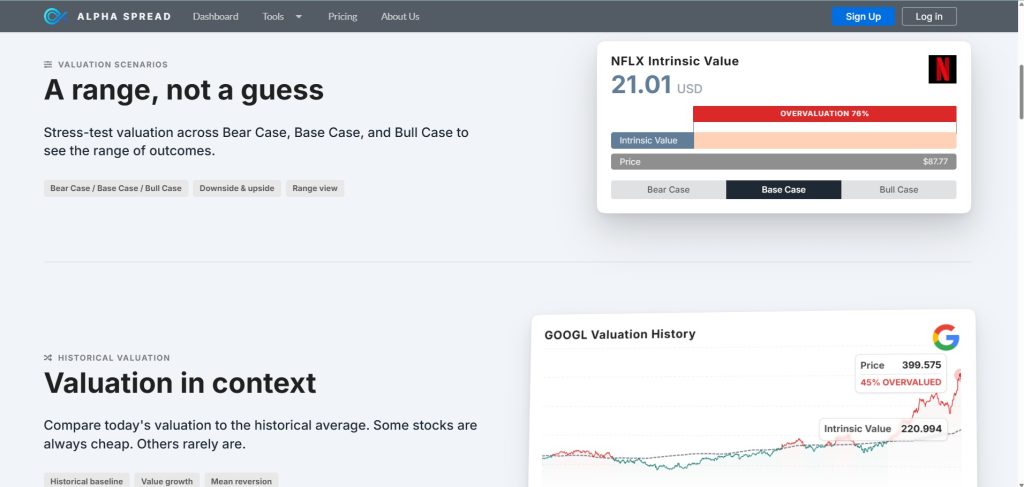The height and width of the screenshot is (487, 1024).
Task: Click the Valuation Scenarios list icon
Action: (x=48, y=65)
